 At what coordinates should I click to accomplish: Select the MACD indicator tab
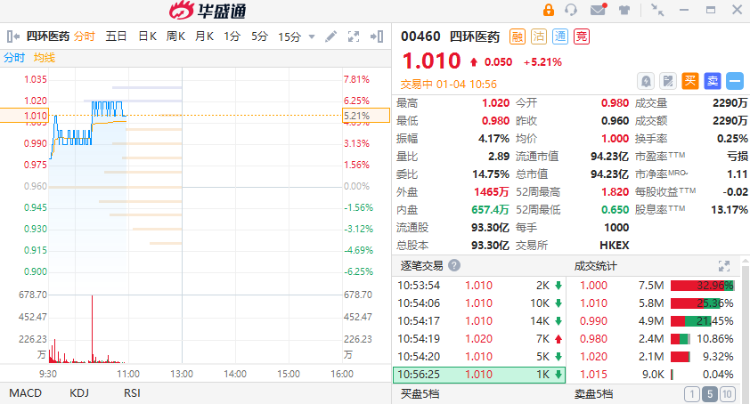click(25, 393)
